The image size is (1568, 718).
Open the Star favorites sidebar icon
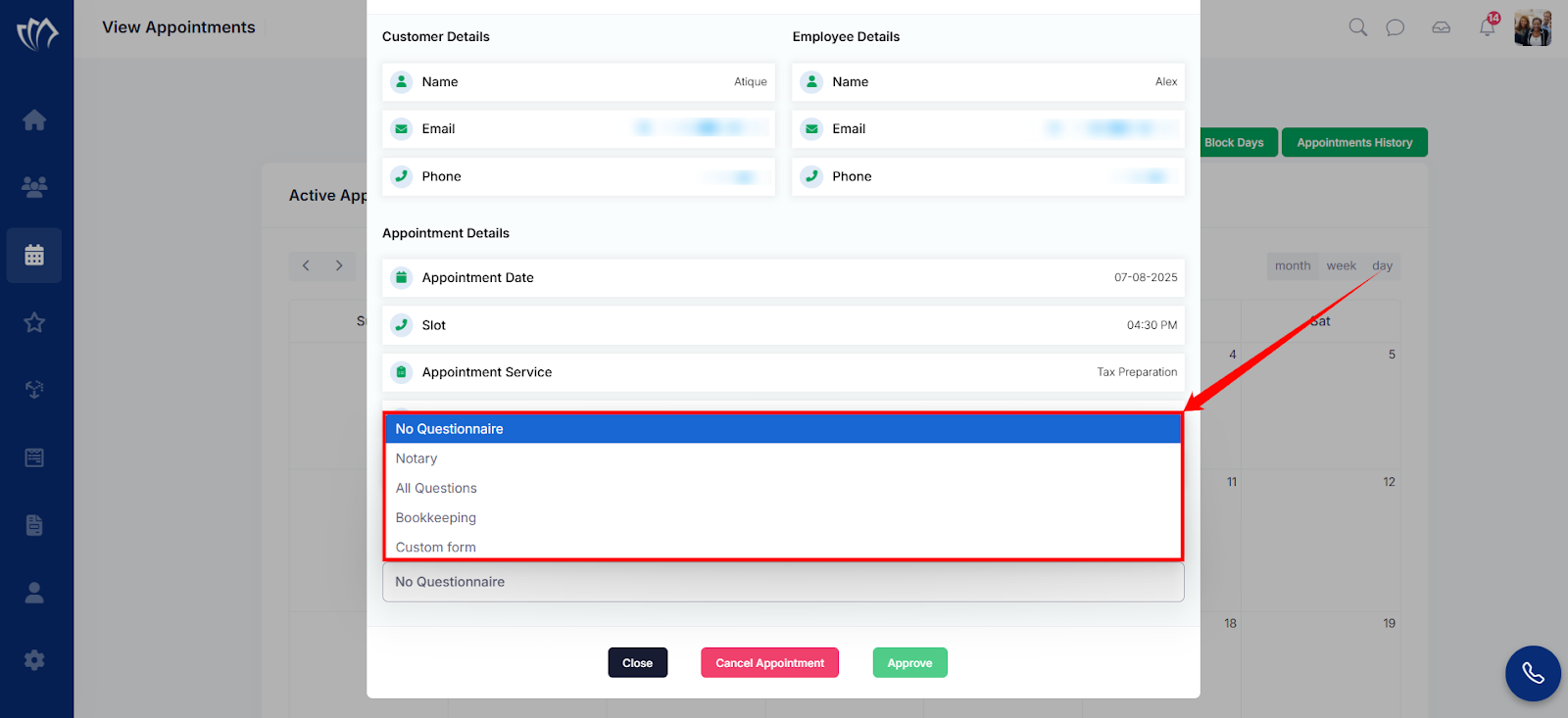[34, 322]
